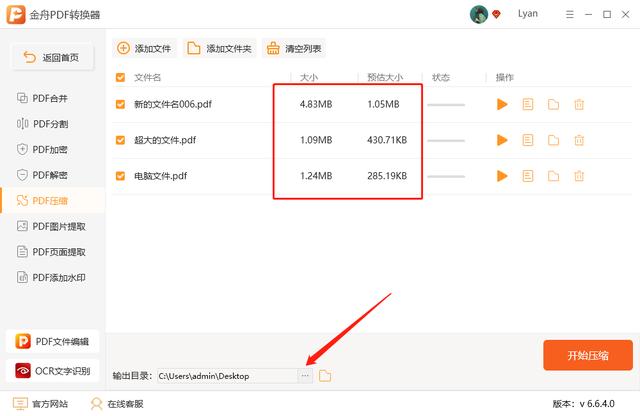Uncheck the 新的文件名006.pdf checkbox
640x416 pixels.
(x=120, y=105)
